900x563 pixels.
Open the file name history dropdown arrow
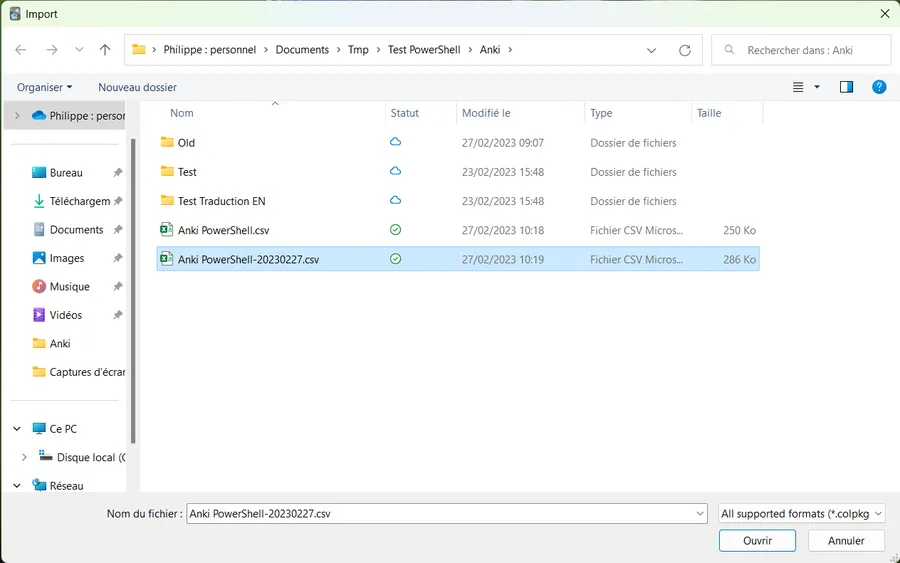click(x=700, y=514)
